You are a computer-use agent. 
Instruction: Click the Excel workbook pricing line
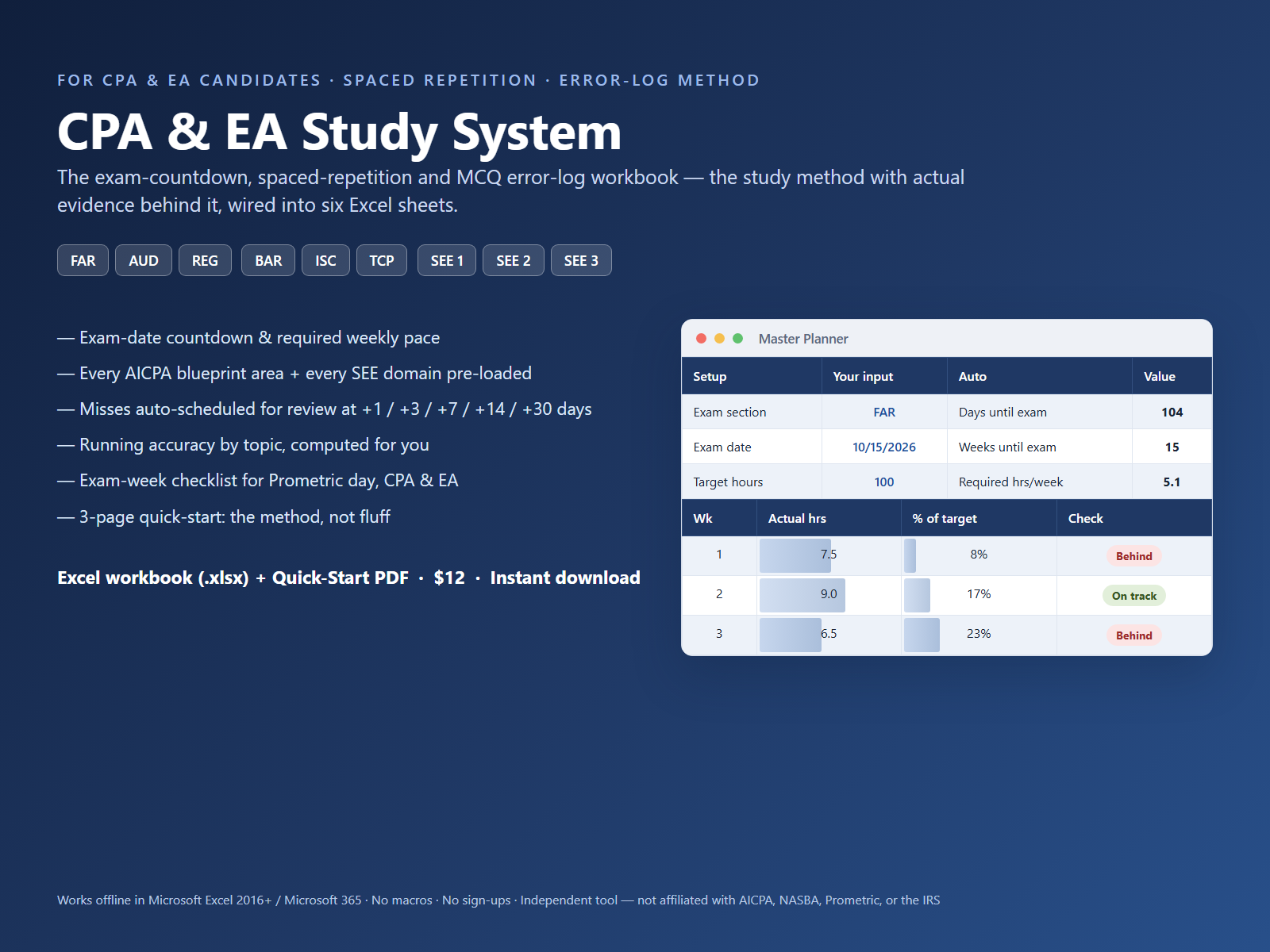pyautogui.click(x=348, y=578)
